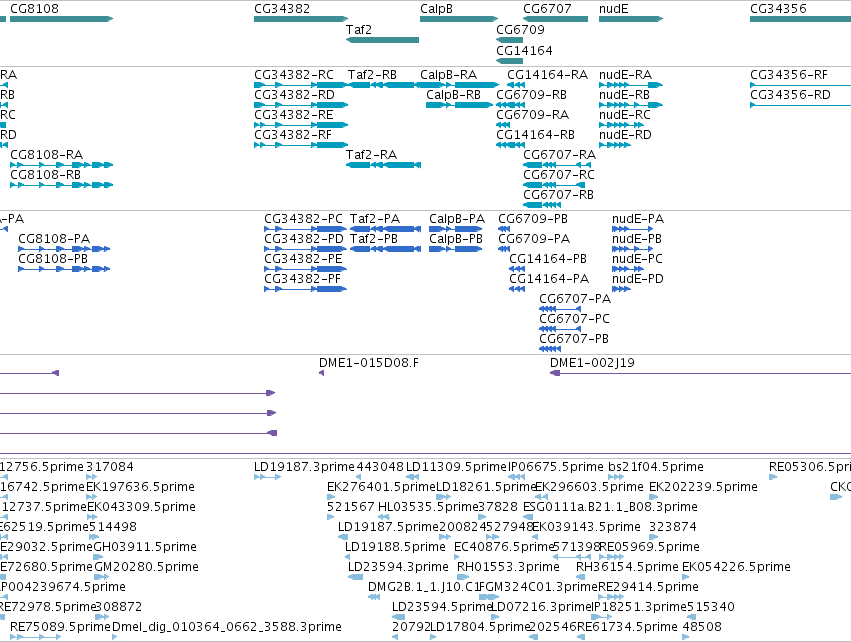Click protein CG8108-PB
851x642 pixels.
pos(53,259)
